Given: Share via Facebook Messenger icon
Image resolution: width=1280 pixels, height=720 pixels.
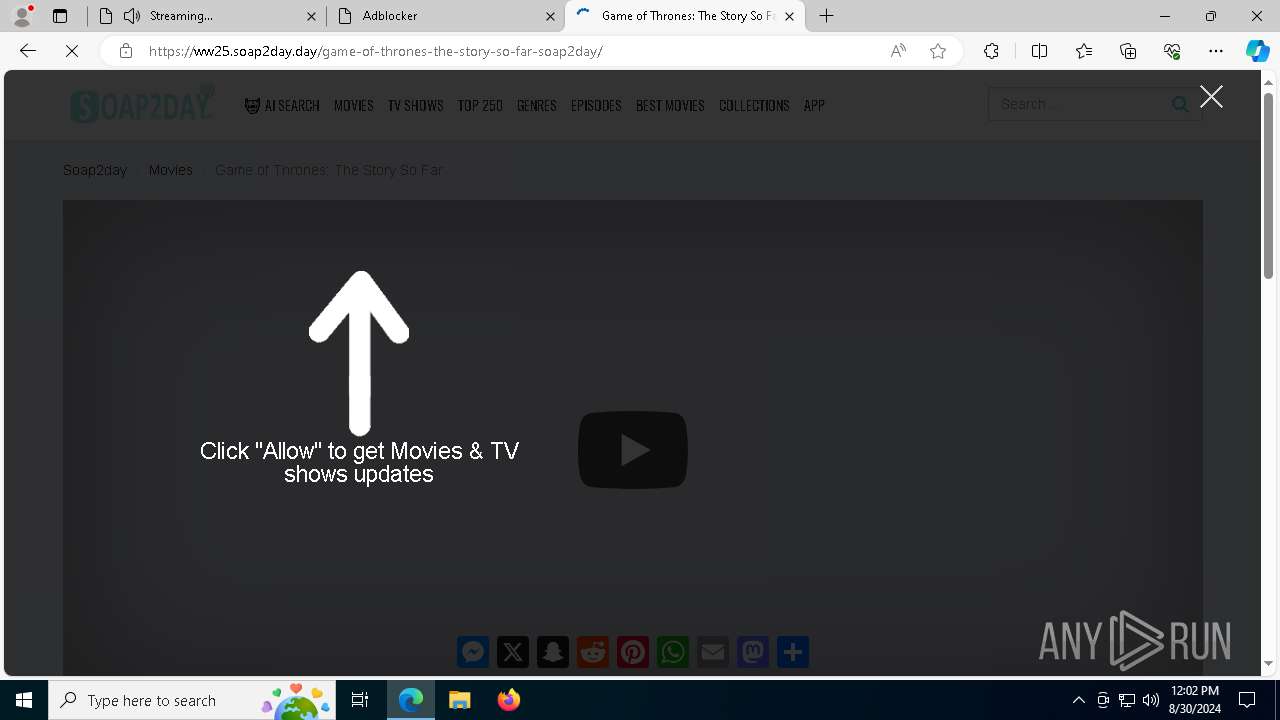Looking at the screenshot, I should 473,652.
